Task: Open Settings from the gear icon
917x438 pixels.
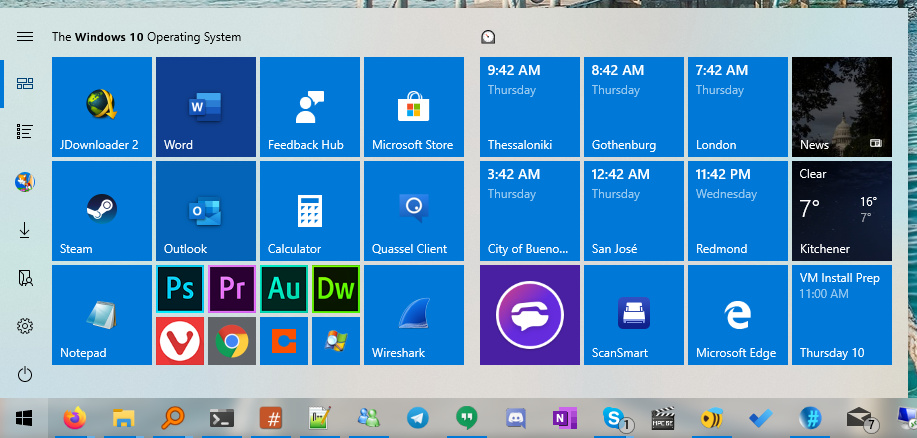Action: pyautogui.click(x=25, y=326)
